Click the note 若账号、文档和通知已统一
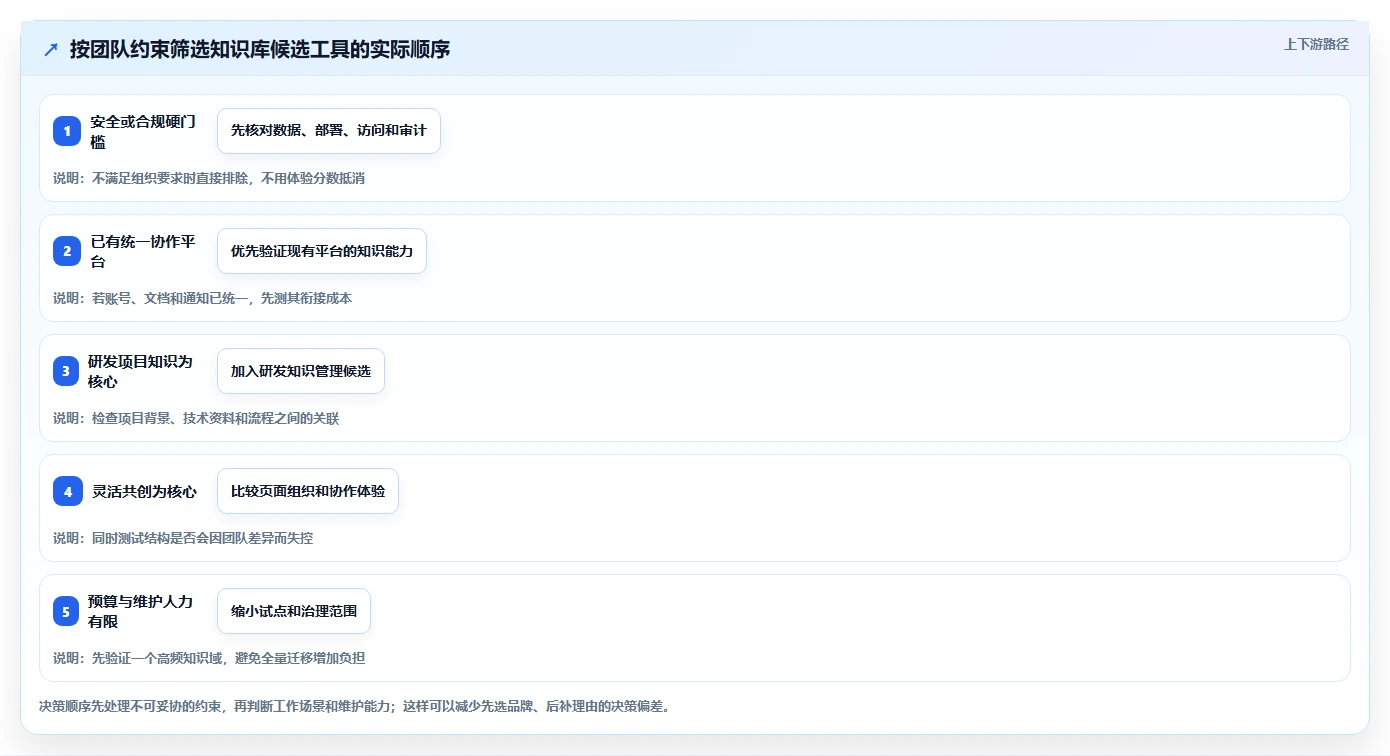 (x=202, y=298)
